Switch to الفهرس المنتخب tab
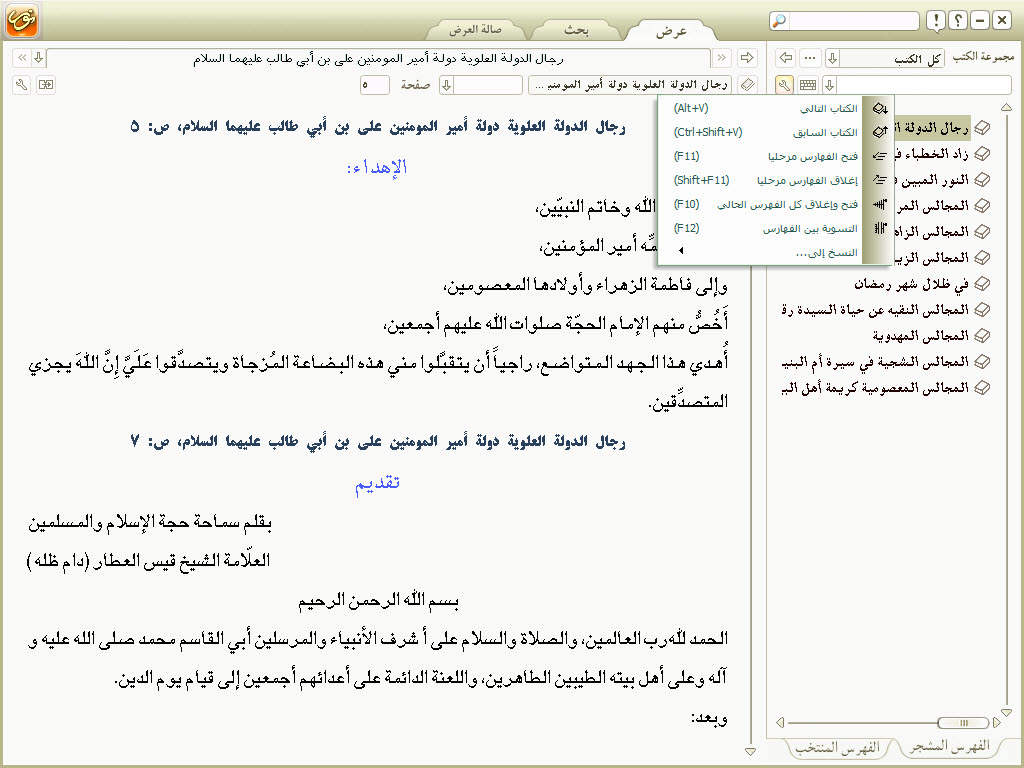 [840, 747]
